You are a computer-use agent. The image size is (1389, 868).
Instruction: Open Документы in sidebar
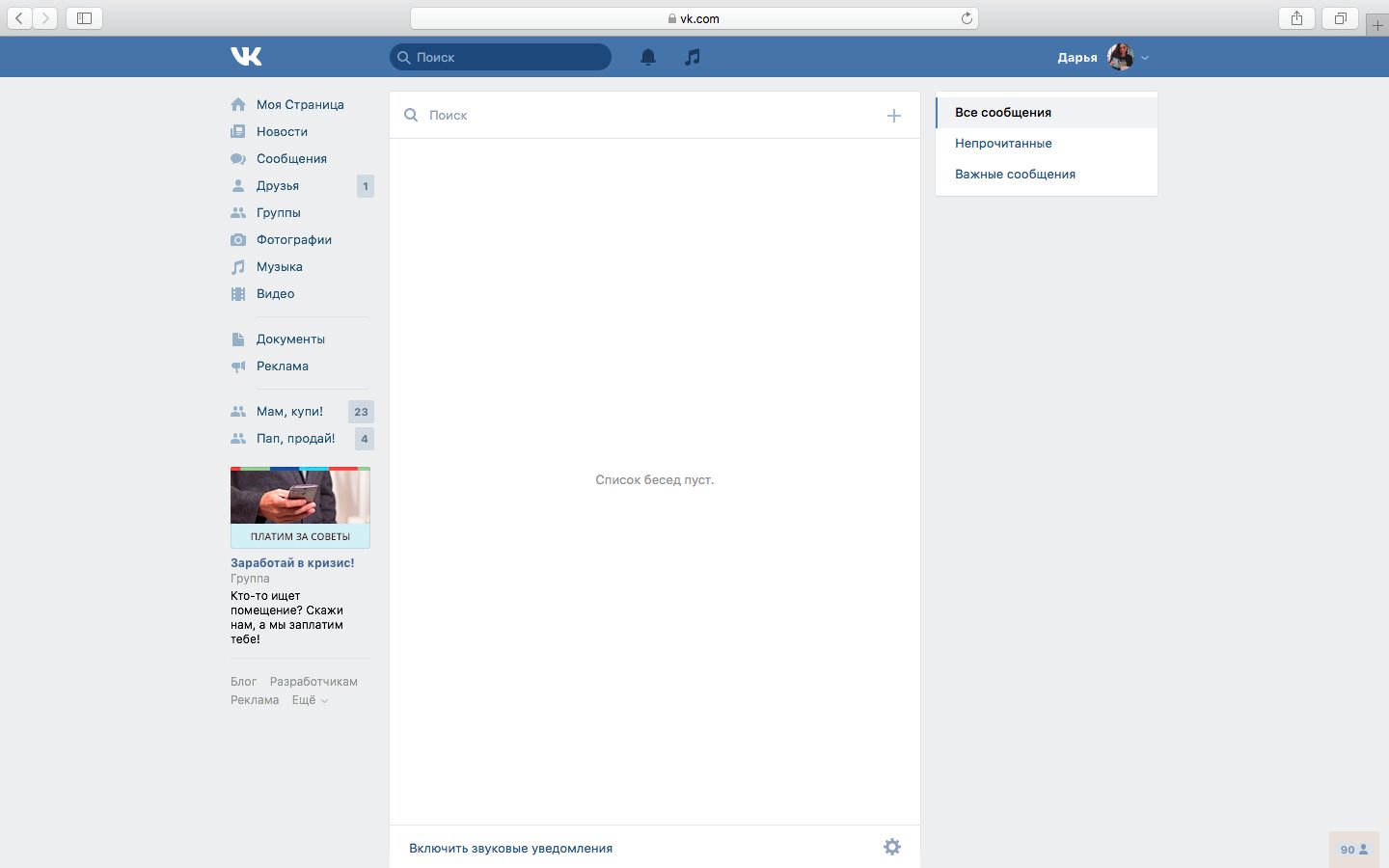(290, 339)
